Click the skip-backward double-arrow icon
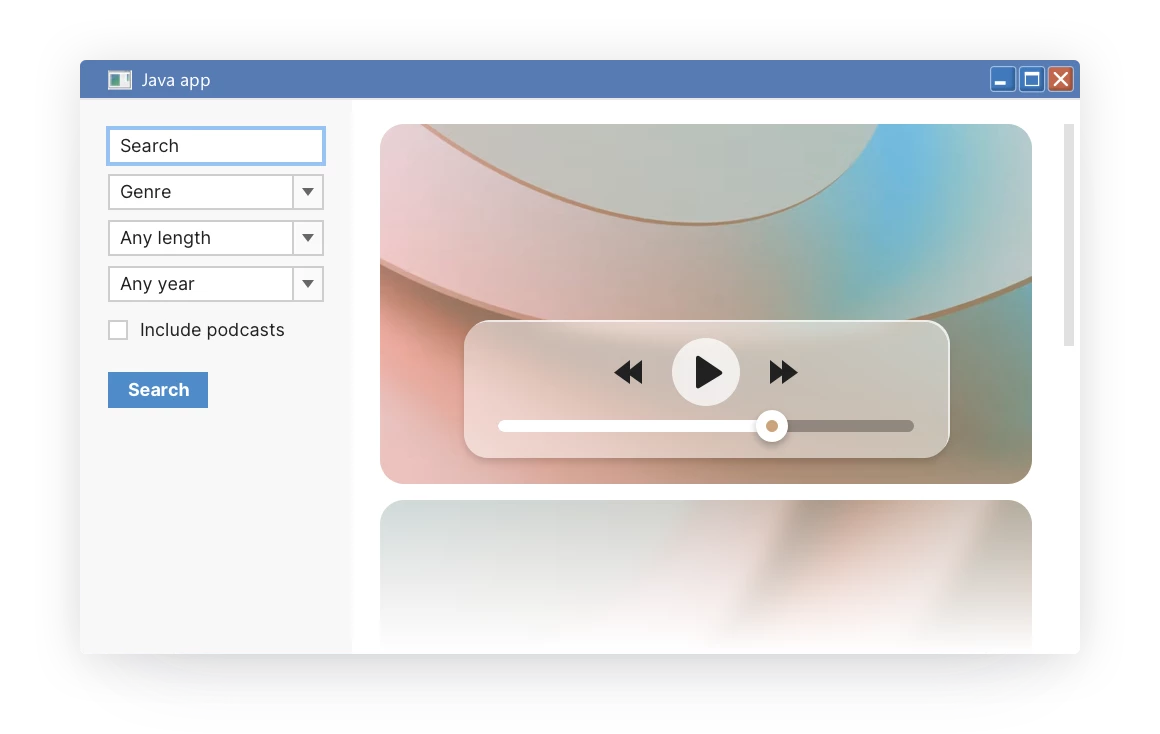 tap(628, 372)
